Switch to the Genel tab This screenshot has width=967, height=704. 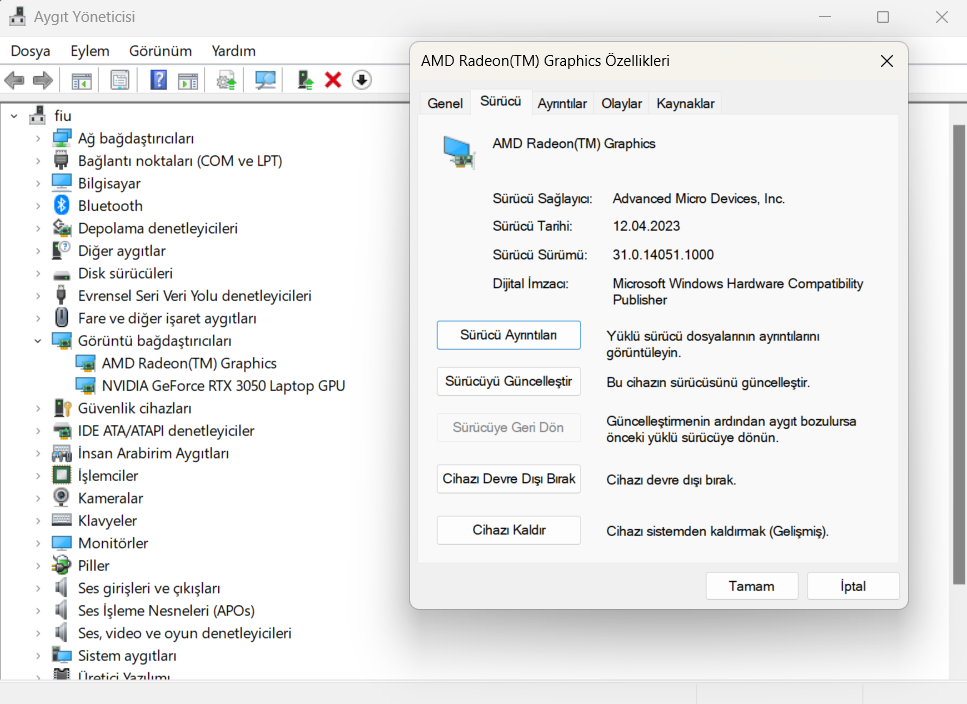(445, 103)
